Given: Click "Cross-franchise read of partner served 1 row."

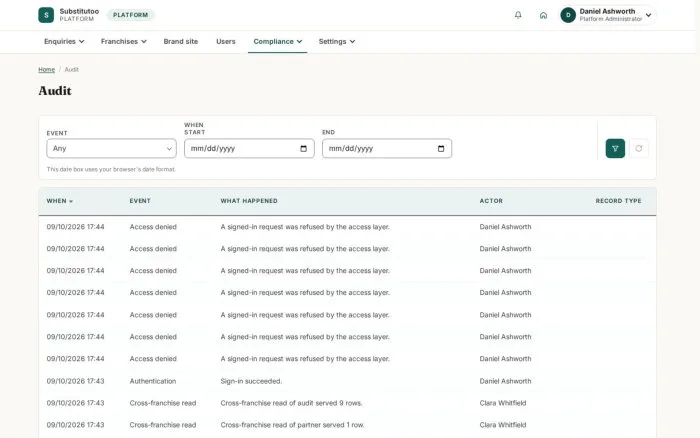Looking at the screenshot, I should [x=292, y=425].
